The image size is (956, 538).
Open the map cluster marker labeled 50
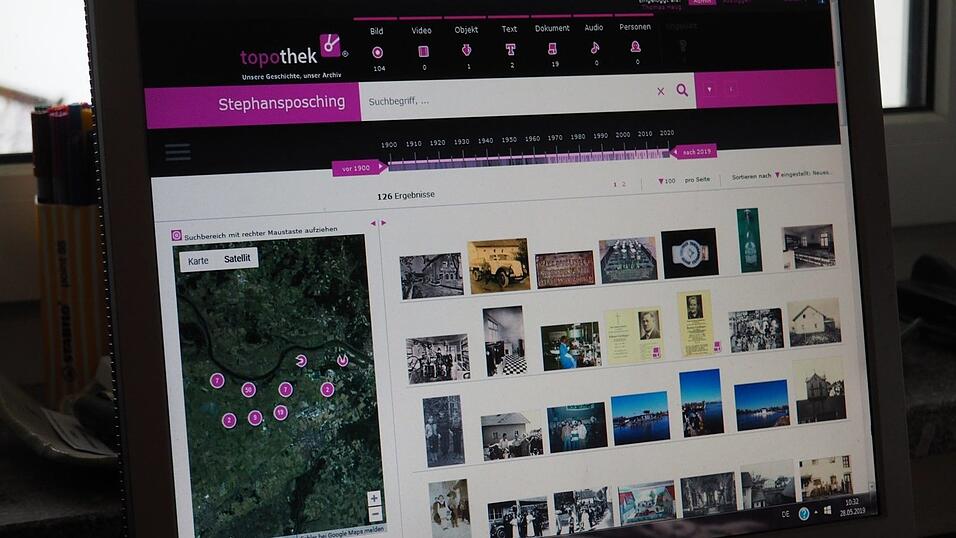[x=248, y=390]
